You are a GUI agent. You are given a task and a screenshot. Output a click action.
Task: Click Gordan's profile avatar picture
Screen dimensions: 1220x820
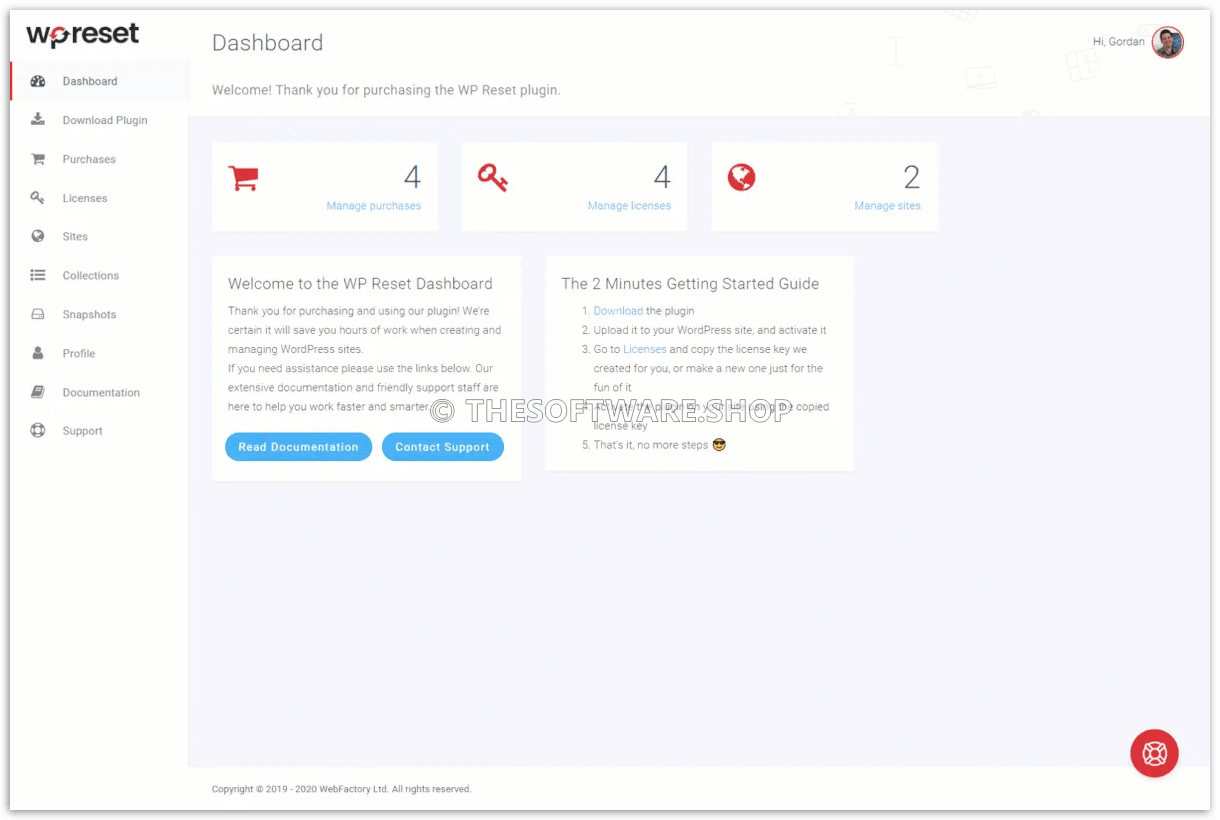[1167, 42]
